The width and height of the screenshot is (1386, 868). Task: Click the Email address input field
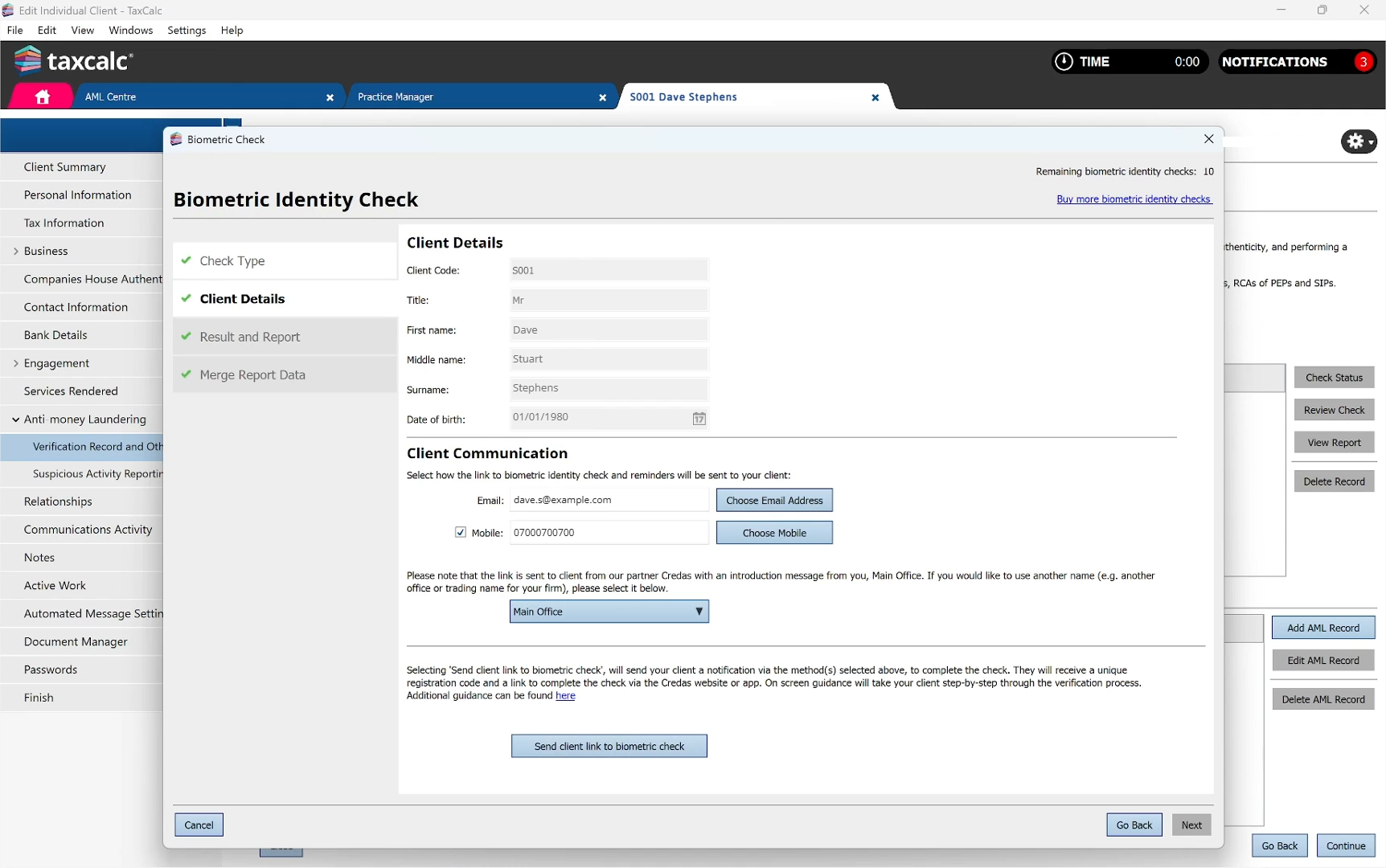click(609, 500)
